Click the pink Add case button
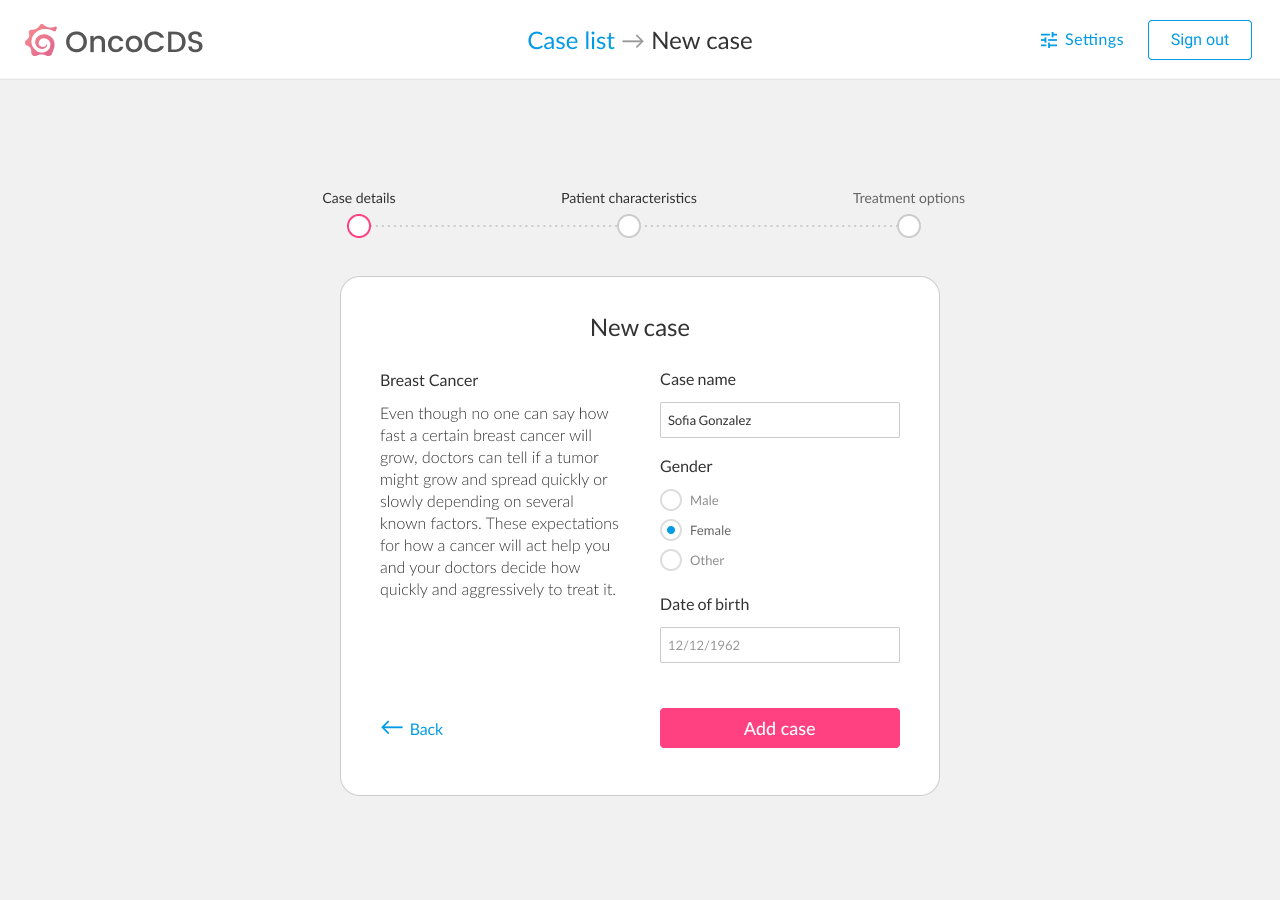 780,728
